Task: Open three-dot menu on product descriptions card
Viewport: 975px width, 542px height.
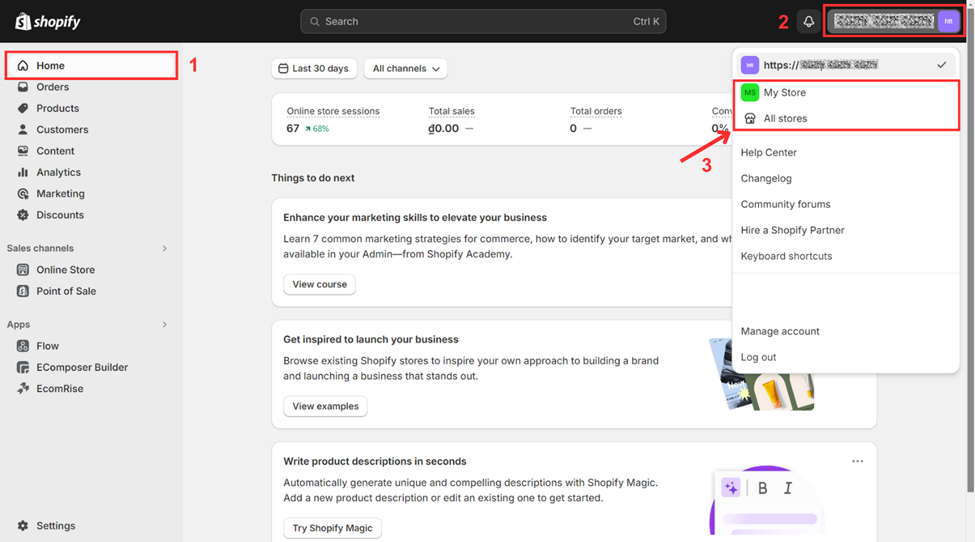Action: 857,461
